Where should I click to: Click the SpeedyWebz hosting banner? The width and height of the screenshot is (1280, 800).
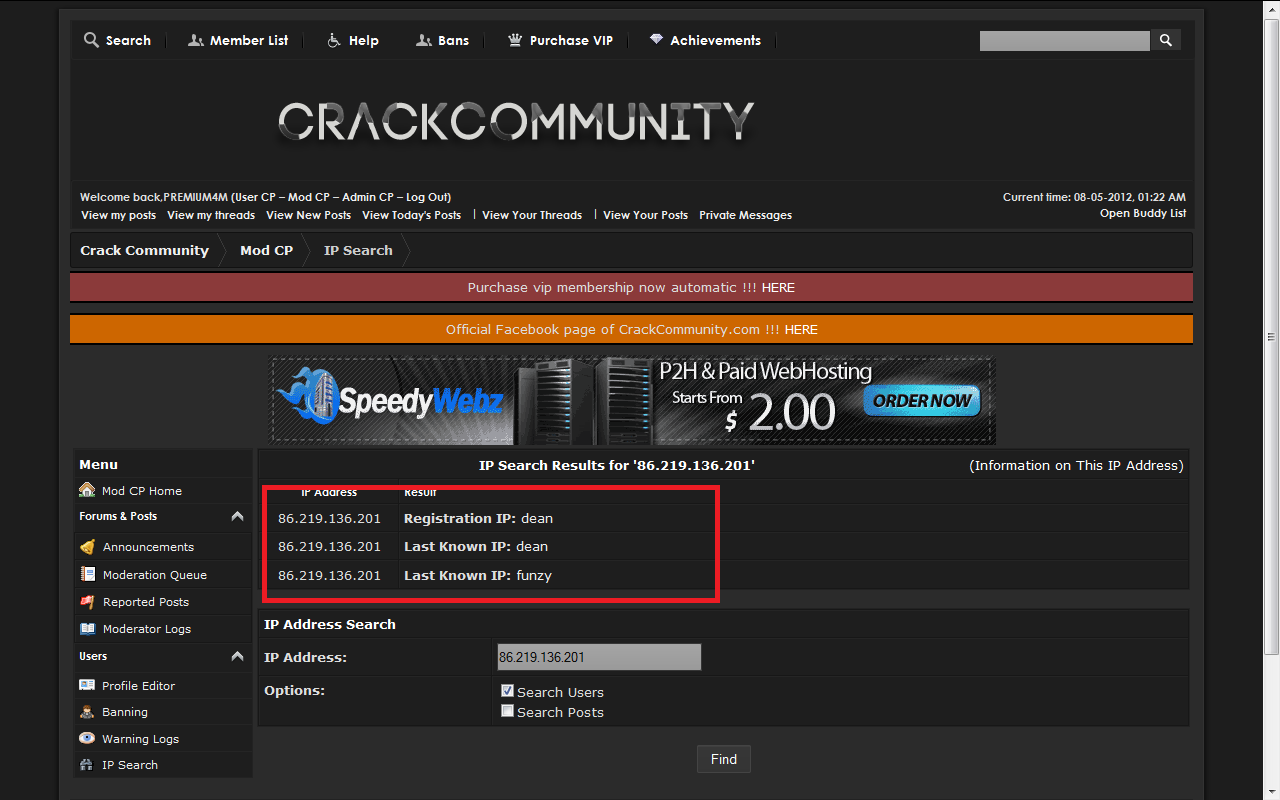633,401
